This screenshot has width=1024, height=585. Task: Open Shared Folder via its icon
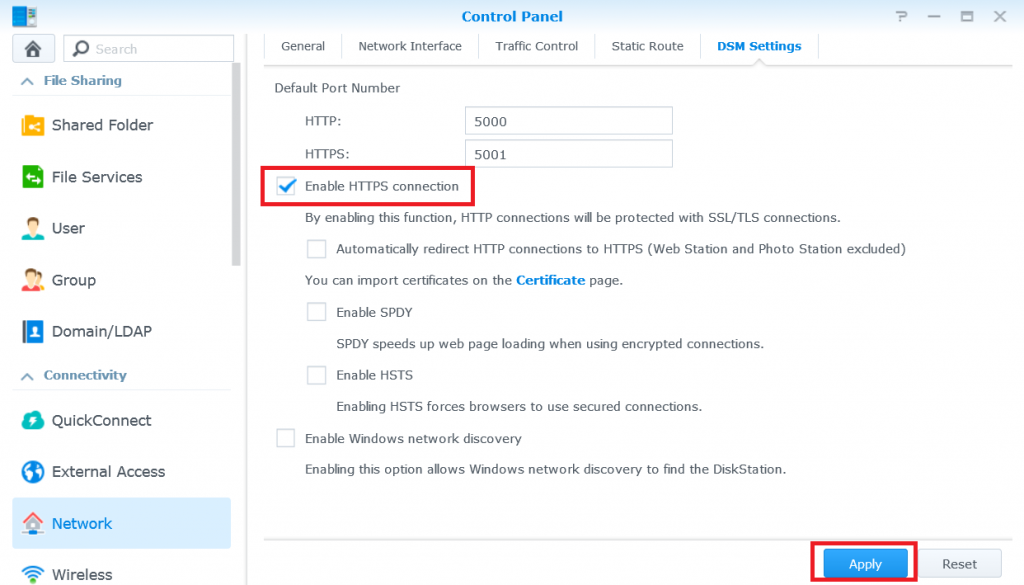(33, 125)
